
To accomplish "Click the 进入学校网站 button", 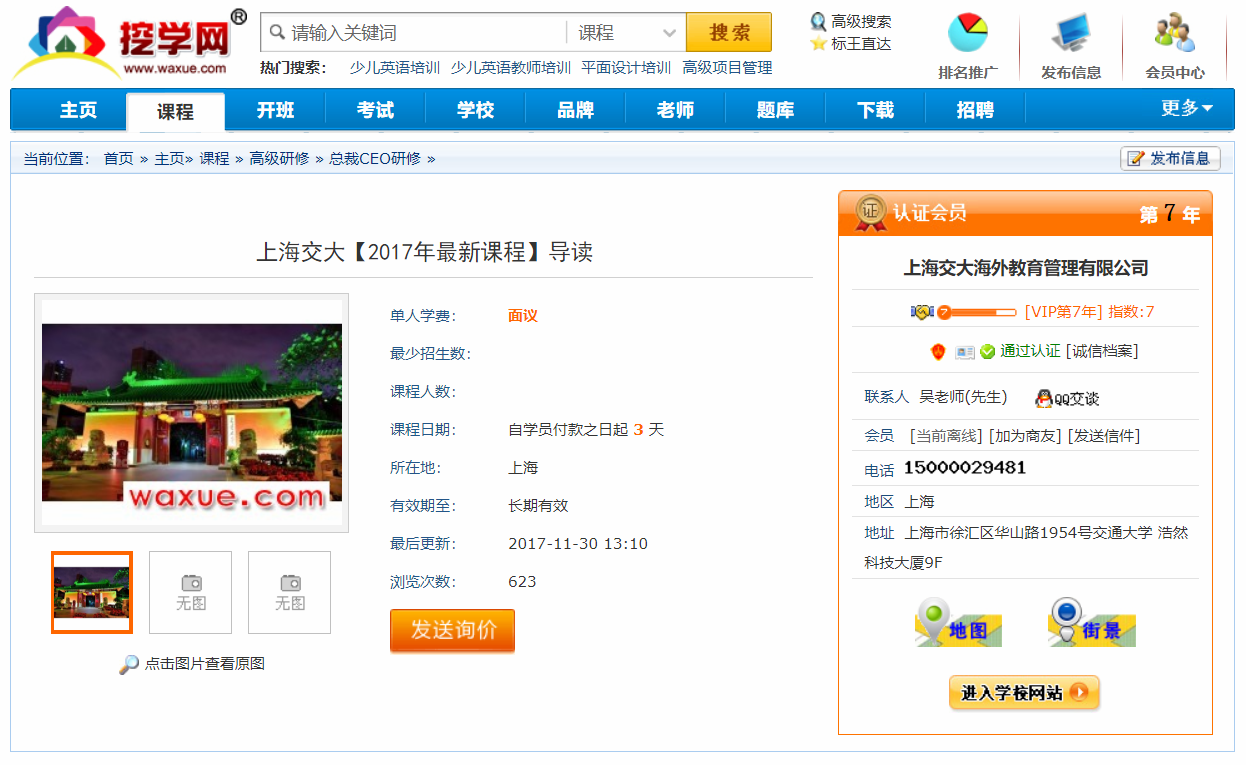I will click(x=1024, y=692).
